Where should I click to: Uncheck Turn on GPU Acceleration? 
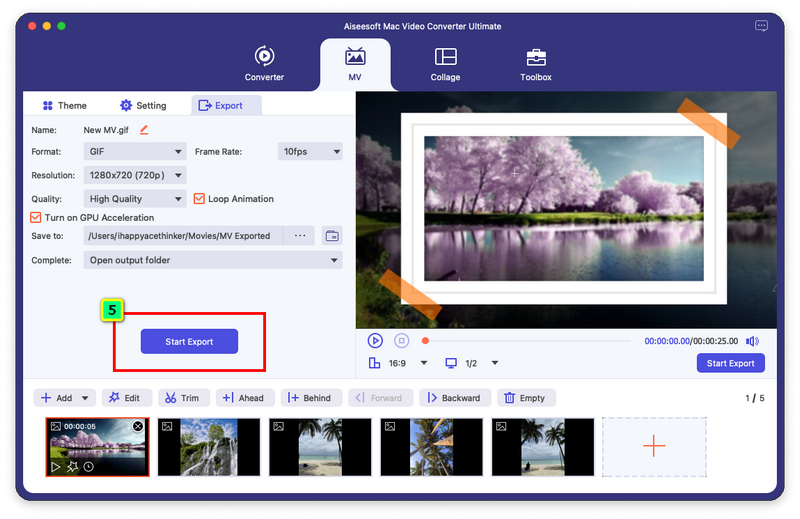[x=36, y=217]
